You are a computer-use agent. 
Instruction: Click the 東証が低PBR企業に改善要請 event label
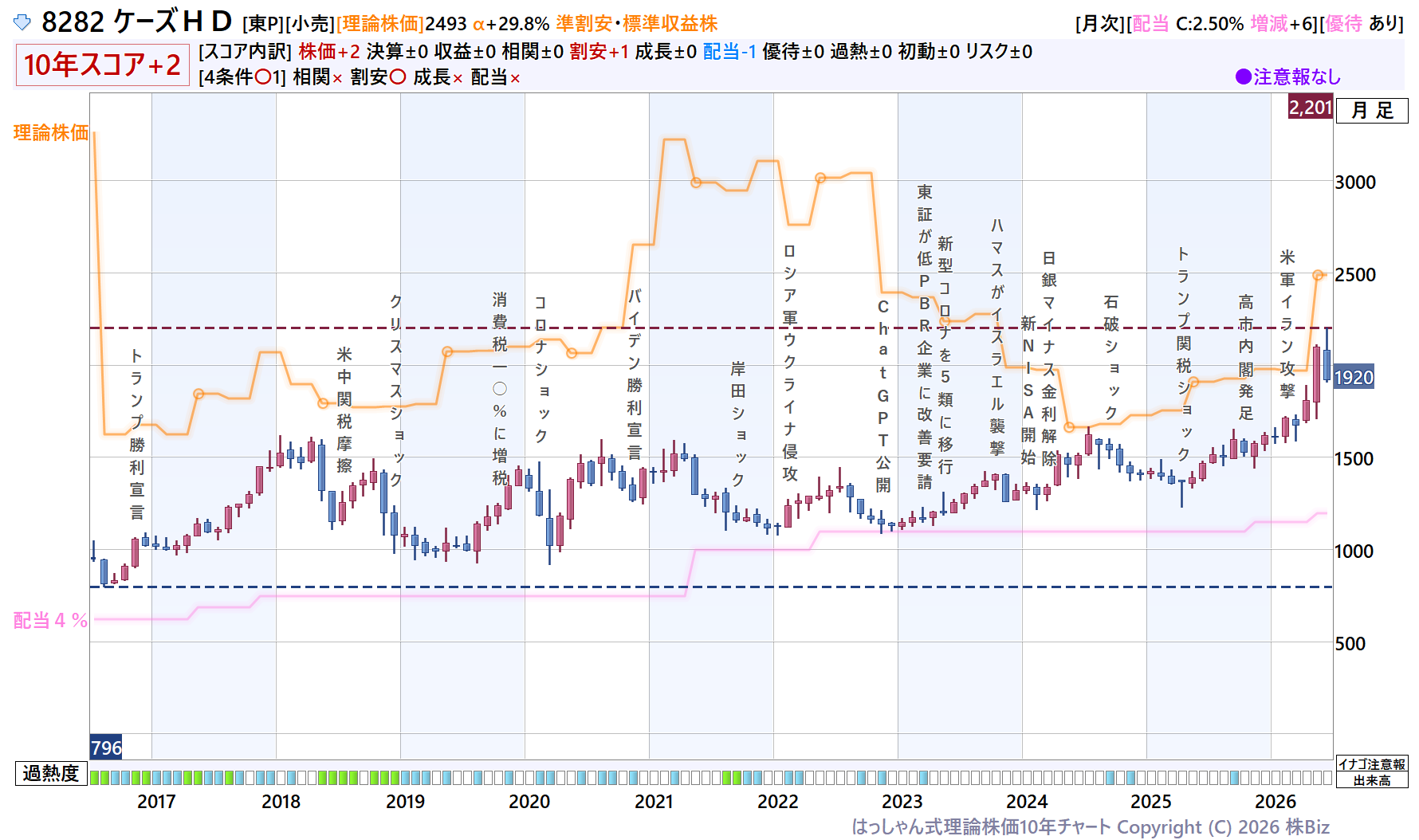(x=925, y=336)
